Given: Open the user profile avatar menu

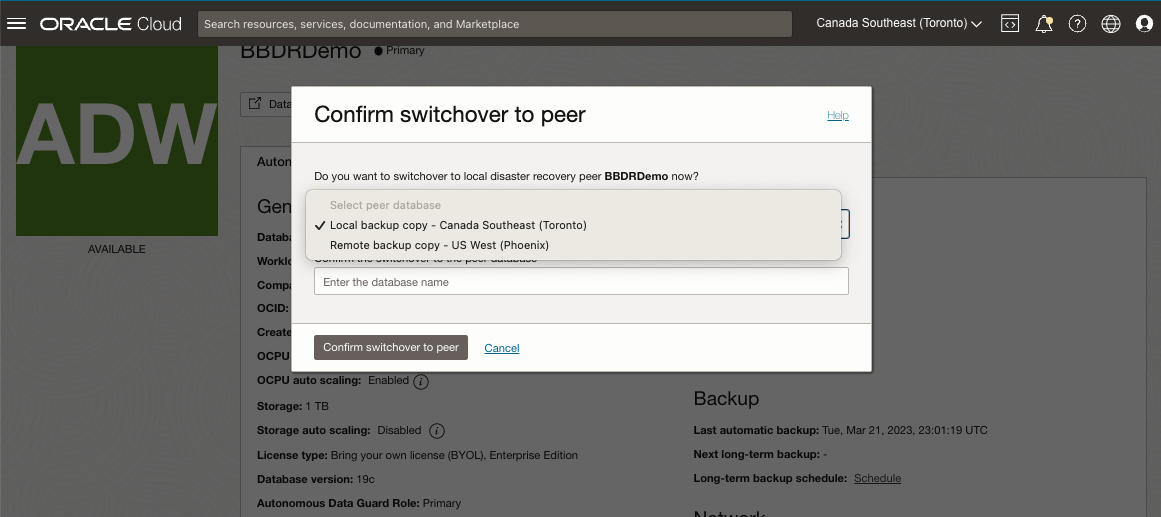Looking at the screenshot, I should pos(1145,23).
